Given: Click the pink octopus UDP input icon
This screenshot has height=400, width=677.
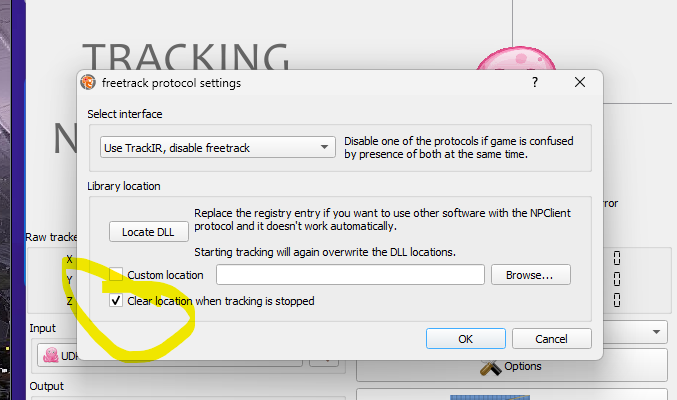Looking at the screenshot, I should tap(51, 355).
